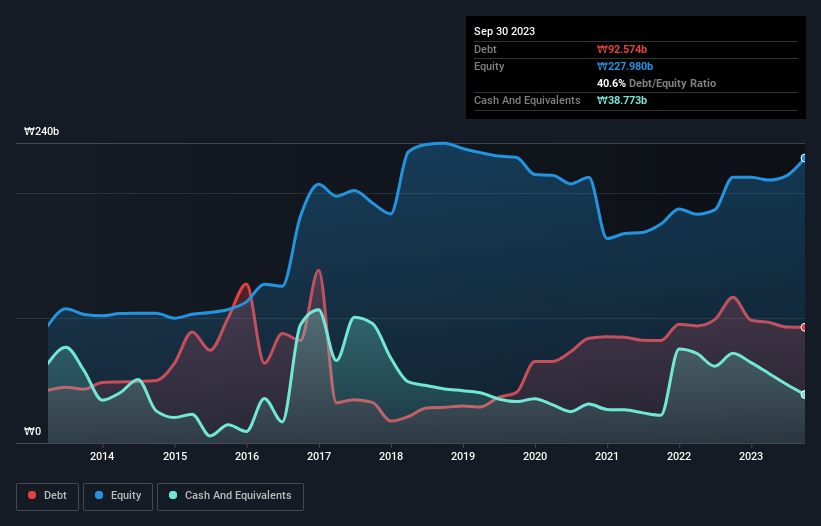Toggle the Debt legend button
This screenshot has width=821, height=526.
pyautogui.click(x=47, y=496)
